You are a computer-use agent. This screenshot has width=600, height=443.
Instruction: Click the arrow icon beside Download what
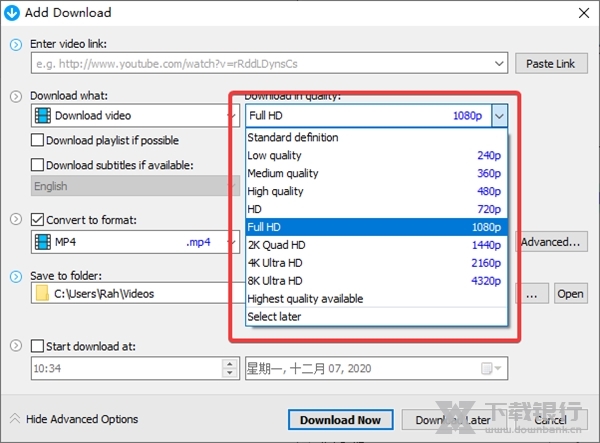[x=16, y=96]
